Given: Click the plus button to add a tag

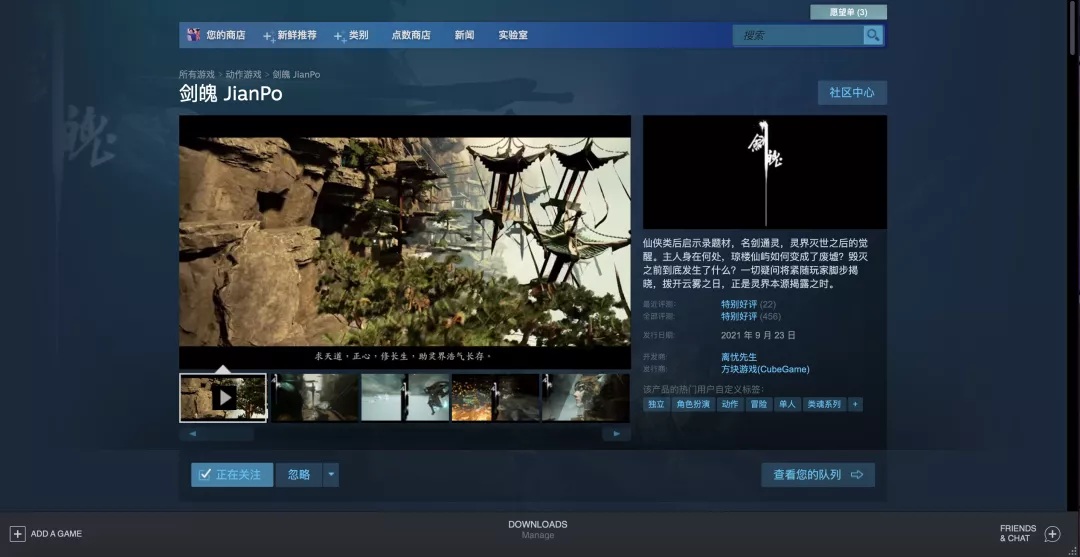Looking at the screenshot, I should [855, 404].
